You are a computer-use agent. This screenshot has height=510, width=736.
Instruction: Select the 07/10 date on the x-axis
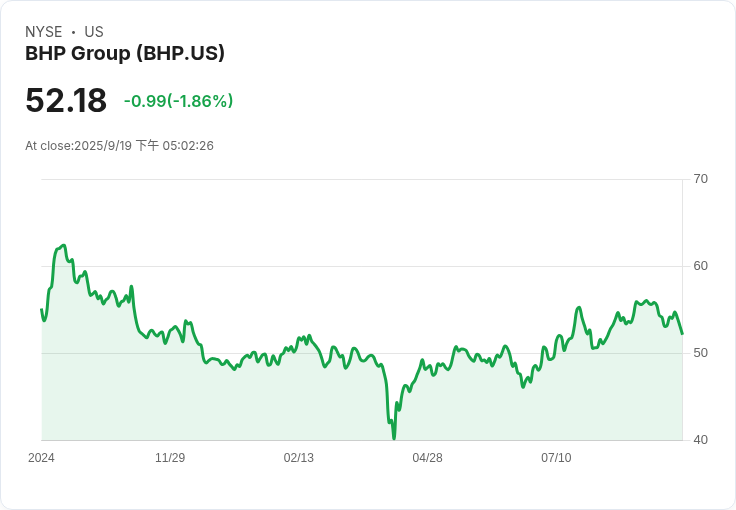(556, 458)
